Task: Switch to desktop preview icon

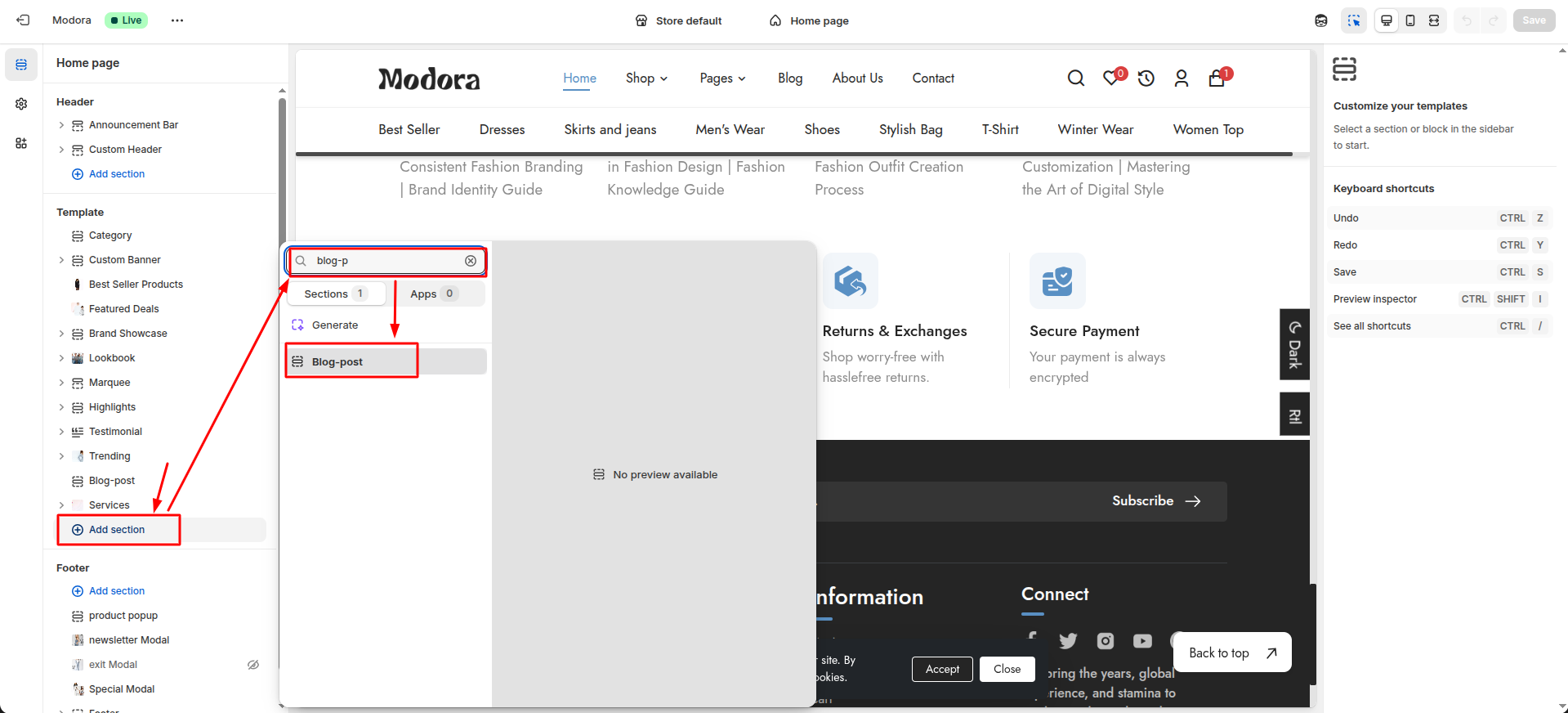Action: [1387, 20]
